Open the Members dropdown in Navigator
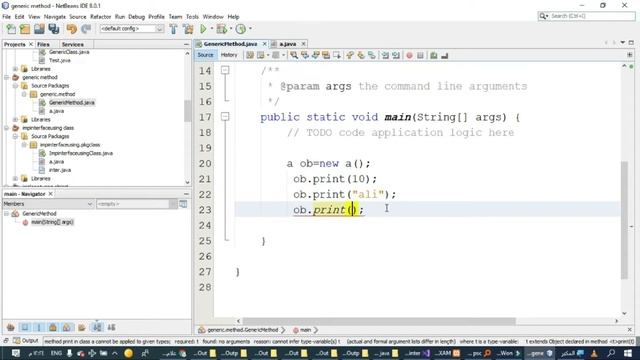Screen dimensions: 640x360 [x=48, y=204]
